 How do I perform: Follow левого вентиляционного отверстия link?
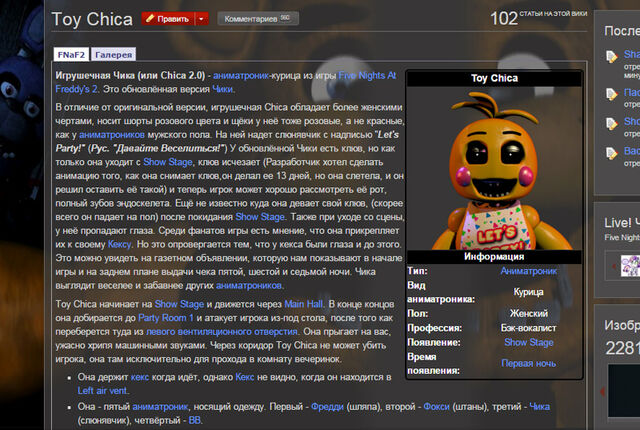pos(222,332)
